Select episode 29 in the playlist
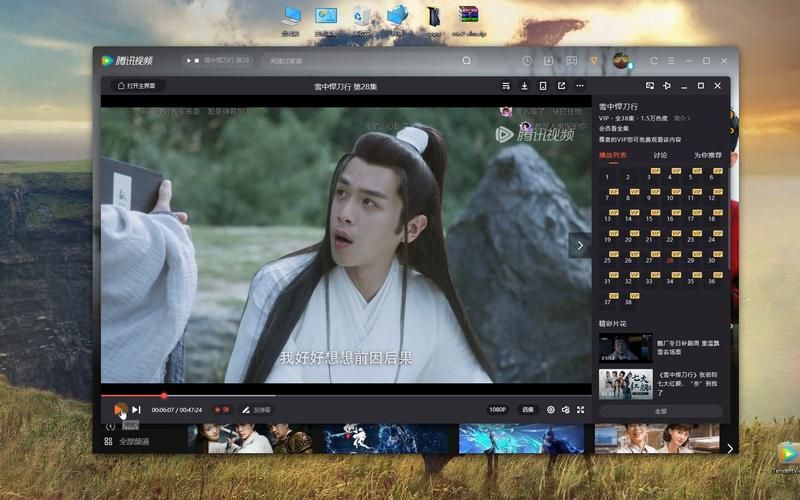The image size is (800, 500). coord(691,260)
